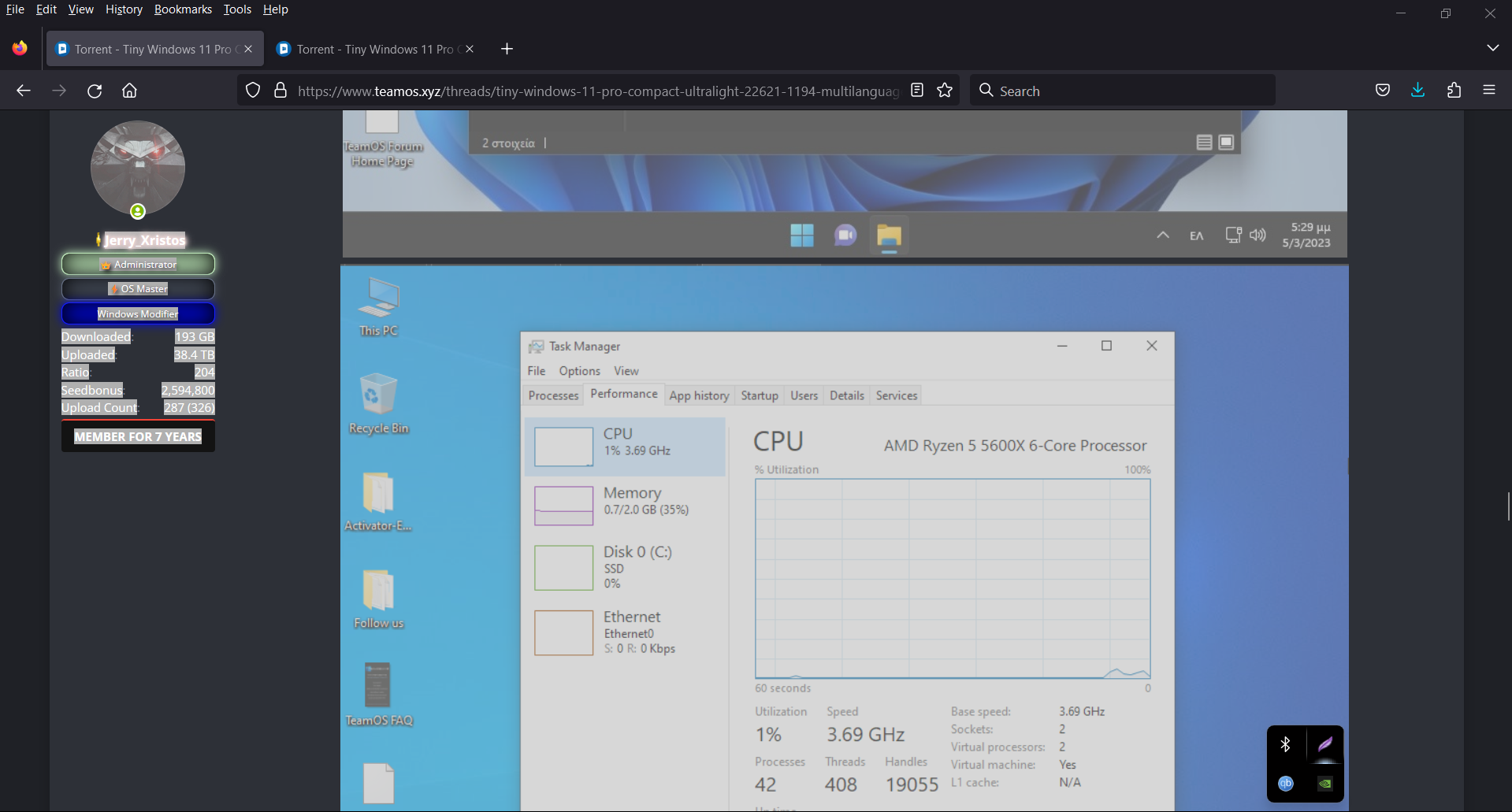Open the Firefox application hamburger menu

click(1489, 91)
